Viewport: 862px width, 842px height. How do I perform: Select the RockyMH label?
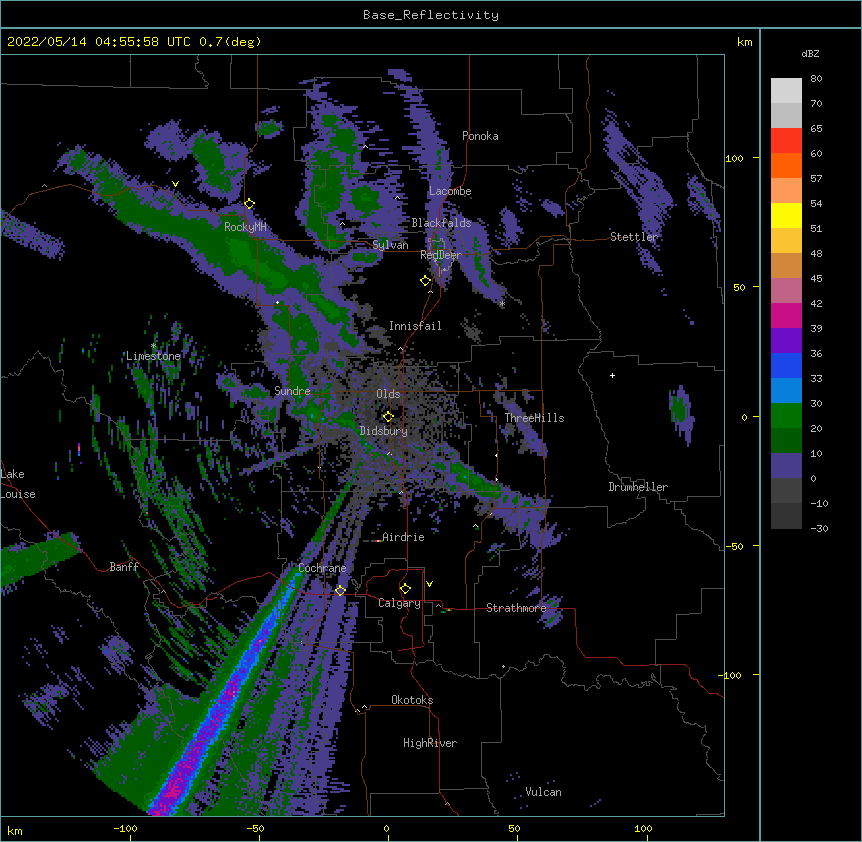tap(245, 227)
